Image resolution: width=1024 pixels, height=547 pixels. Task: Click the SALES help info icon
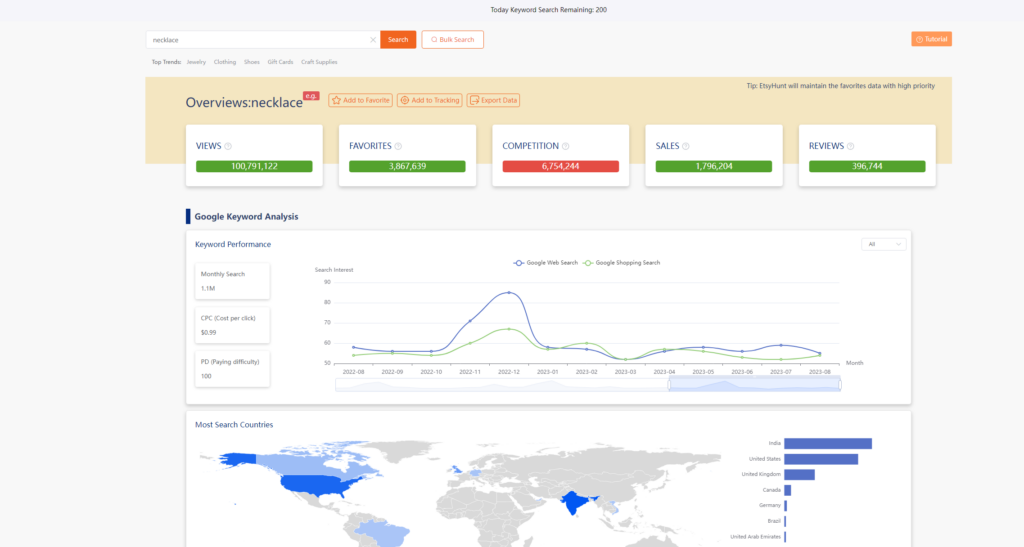(686, 146)
